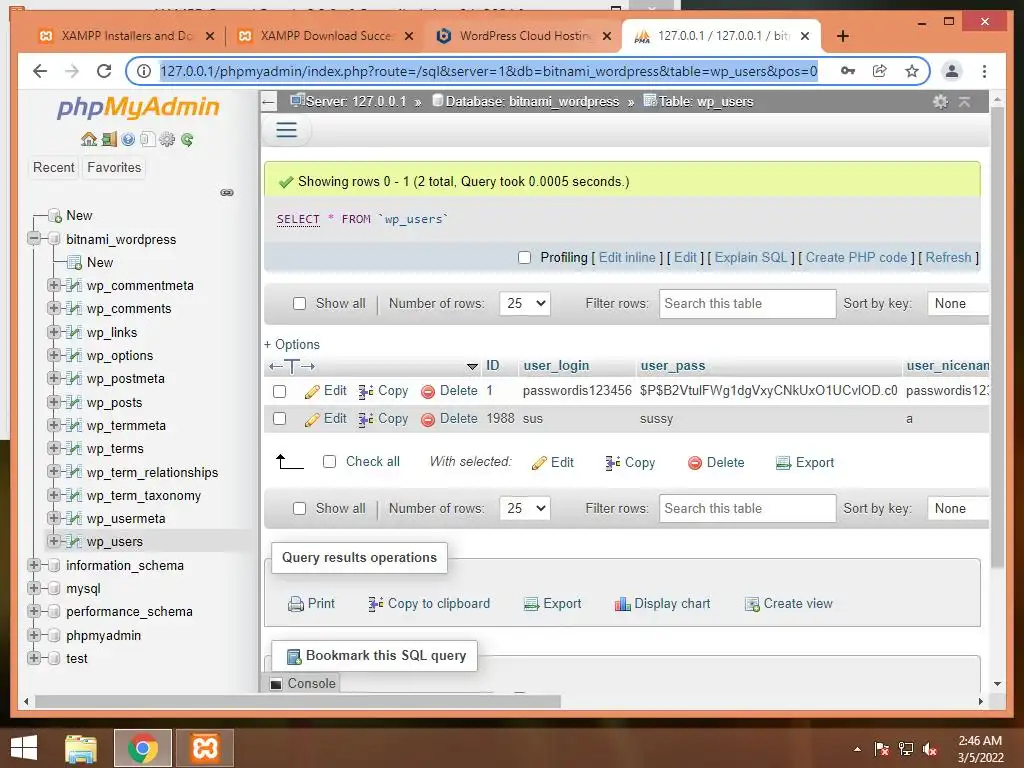Image resolution: width=1024 pixels, height=768 pixels.
Task: Click the horizontal scrollbar thumb
Action: [x=298, y=701]
